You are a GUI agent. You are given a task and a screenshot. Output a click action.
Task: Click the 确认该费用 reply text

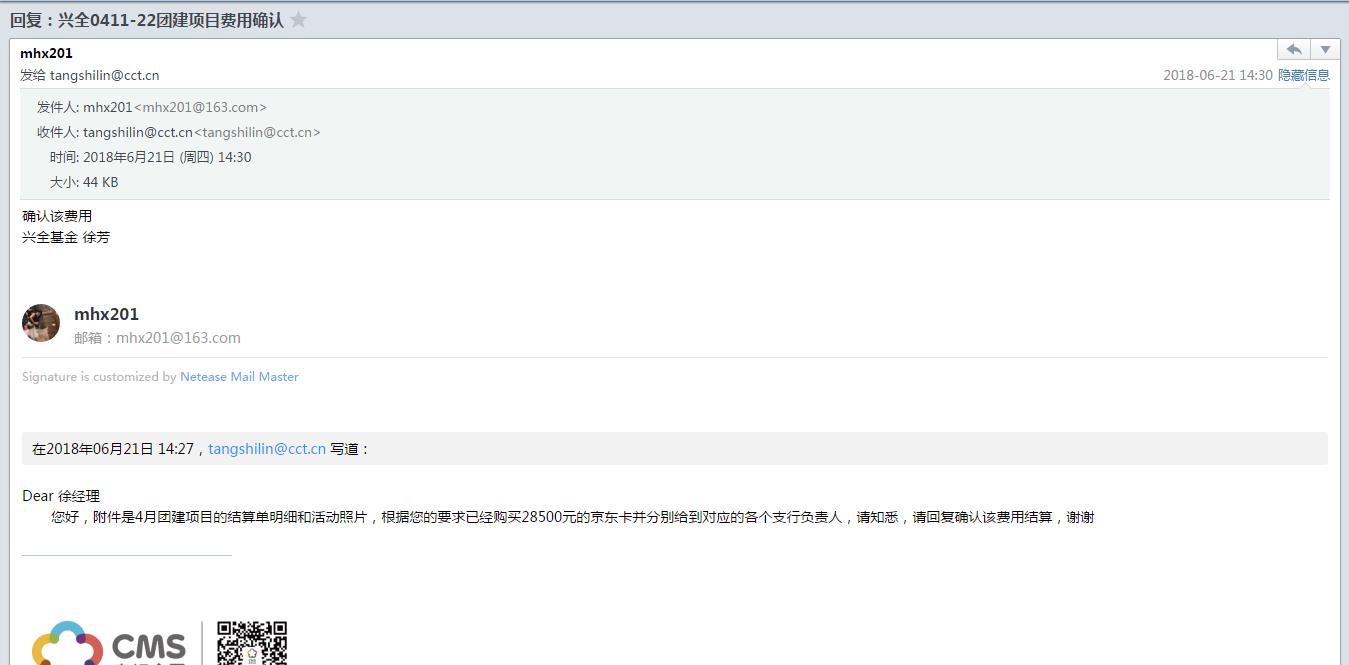57,216
